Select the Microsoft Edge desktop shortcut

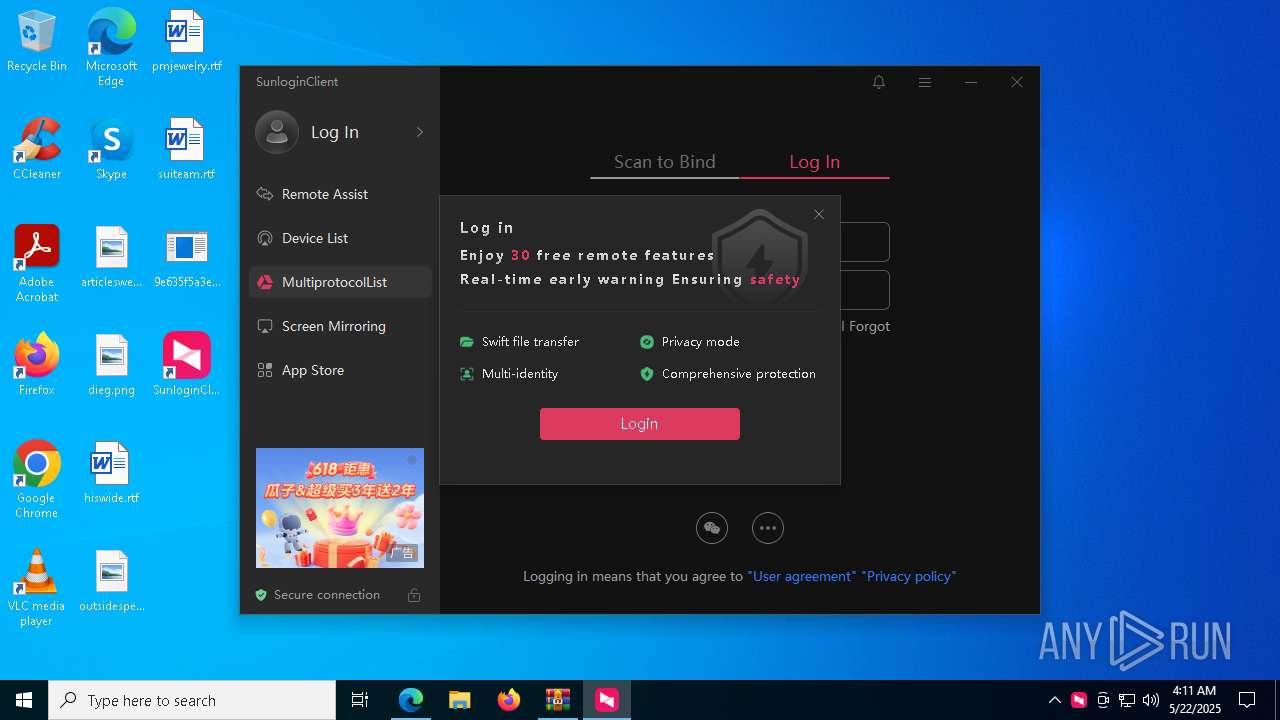111,48
